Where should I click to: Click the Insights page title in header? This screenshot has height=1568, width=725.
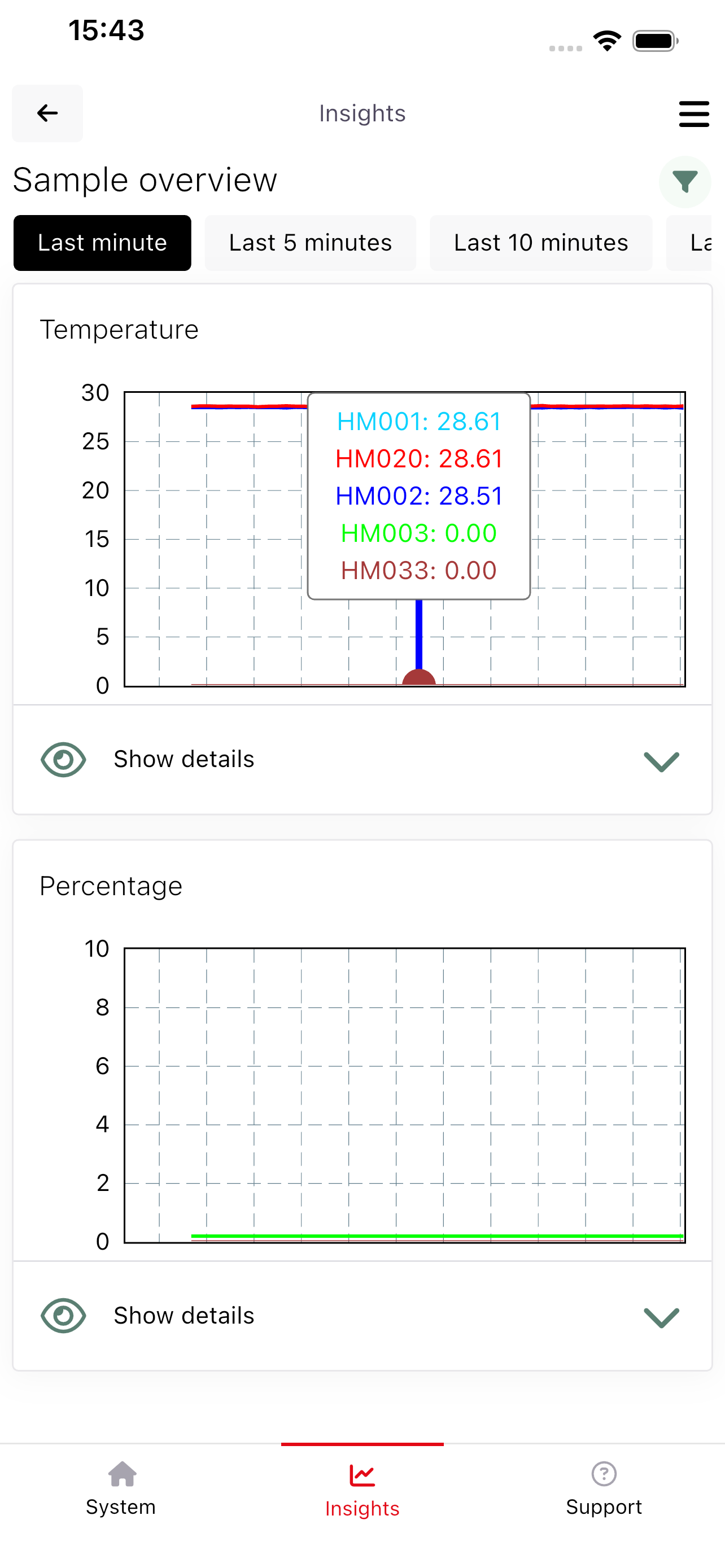tap(362, 113)
